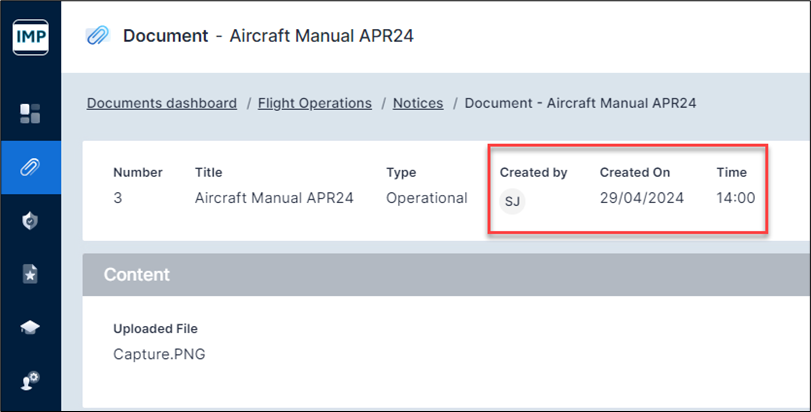Click the Aircraft Manual APR24 title value
Image resolution: width=811 pixels, height=412 pixels.
click(274, 198)
